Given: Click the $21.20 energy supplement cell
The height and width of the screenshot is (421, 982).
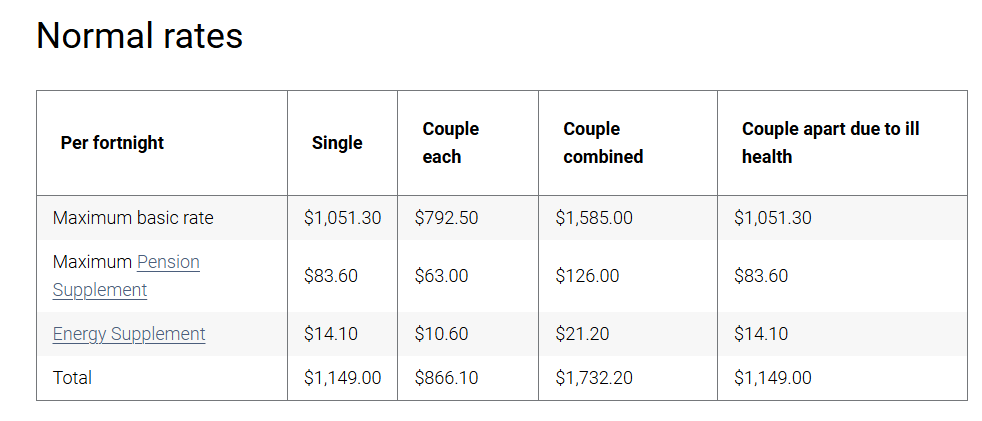Looking at the screenshot, I should tap(582, 334).
